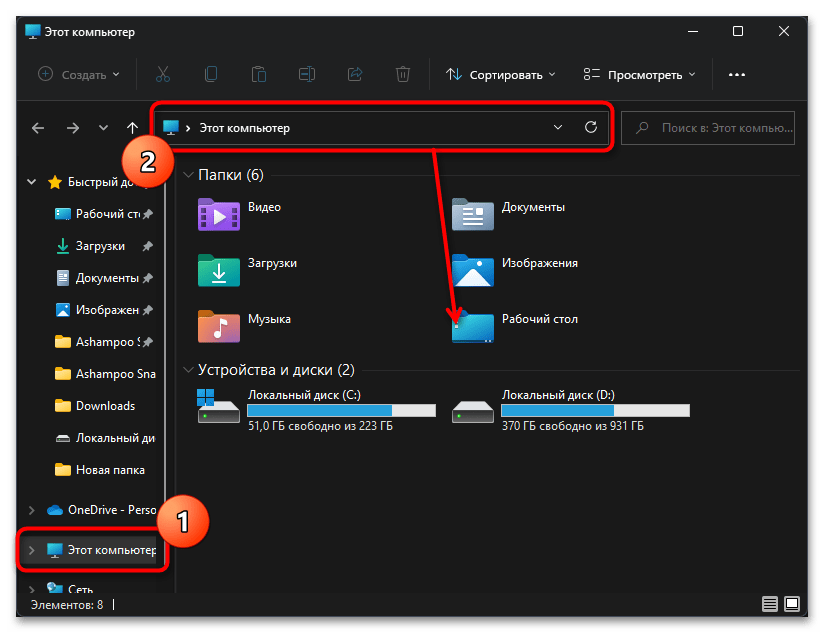Click the Paste clipboard icon
The image size is (824, 633).
259,74
